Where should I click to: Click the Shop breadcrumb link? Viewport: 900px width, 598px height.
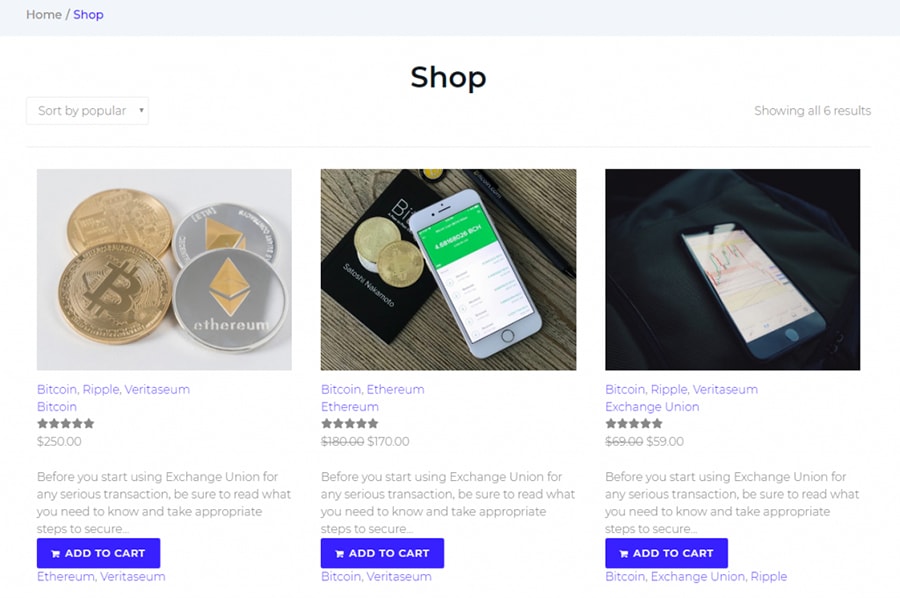point(88,15)
